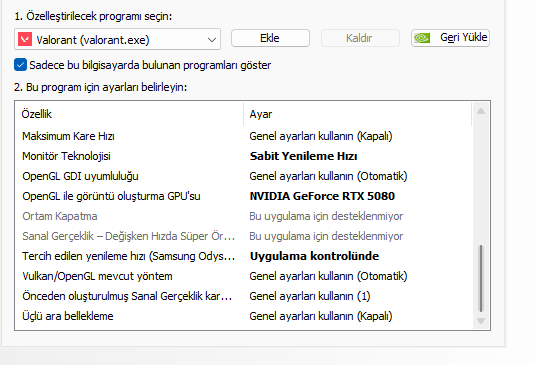
Task: Click the settings list scroll up arrow
Action: point(481,111)
